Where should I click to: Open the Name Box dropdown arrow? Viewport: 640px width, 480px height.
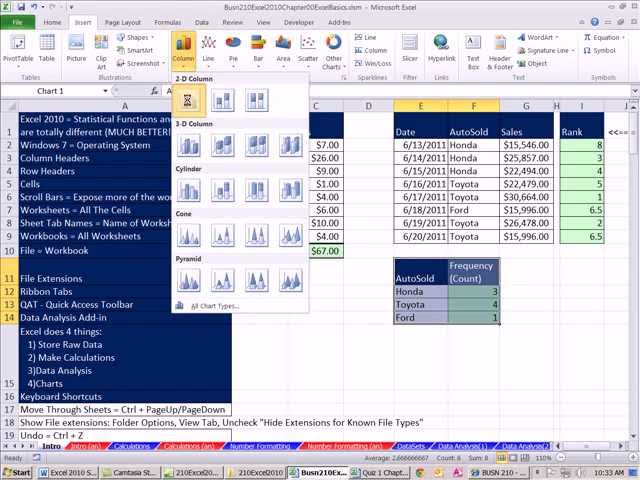[105, 91]
